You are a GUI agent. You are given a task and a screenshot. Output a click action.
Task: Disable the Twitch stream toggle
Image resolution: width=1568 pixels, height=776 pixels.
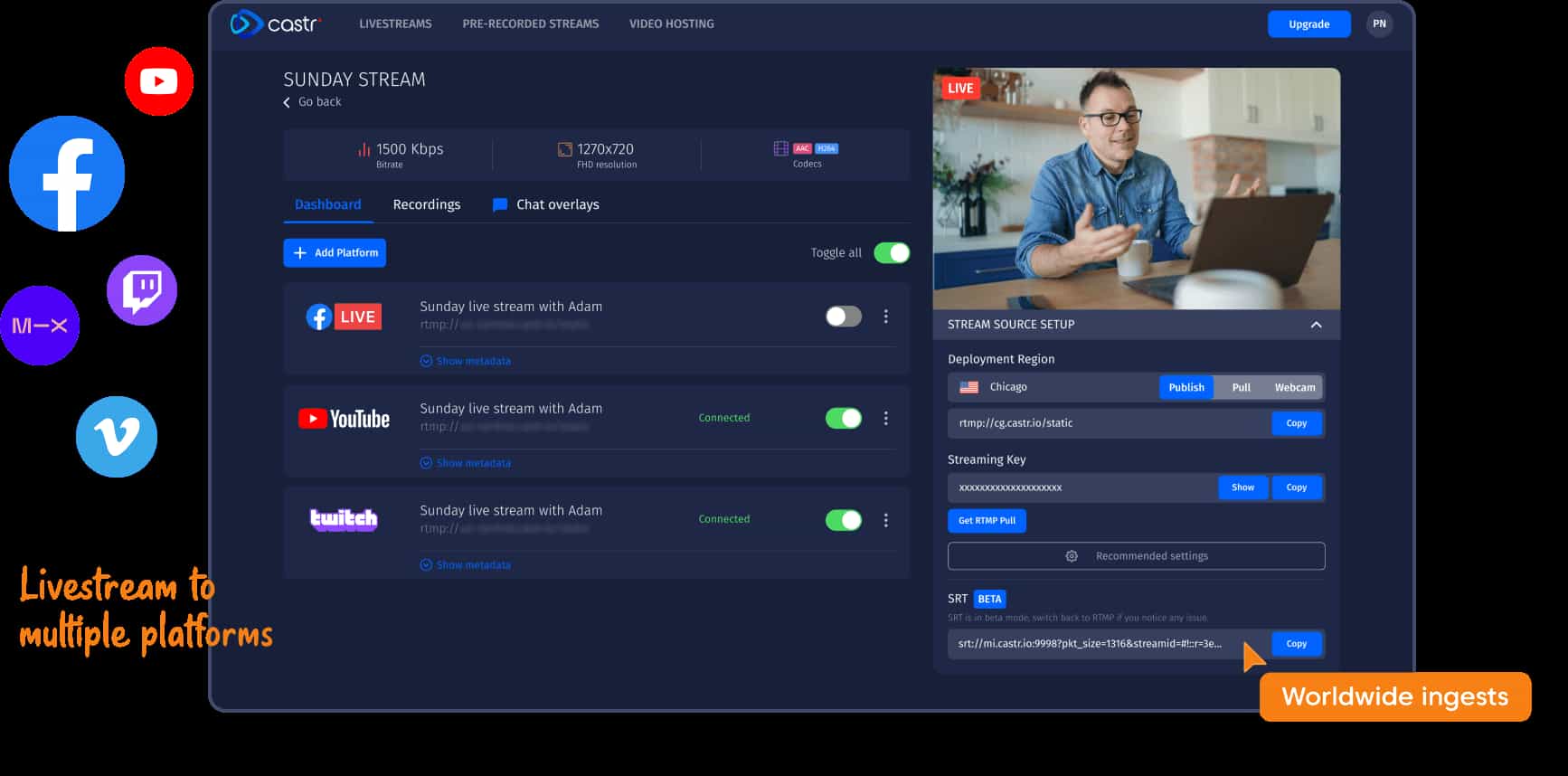point(844,520)
